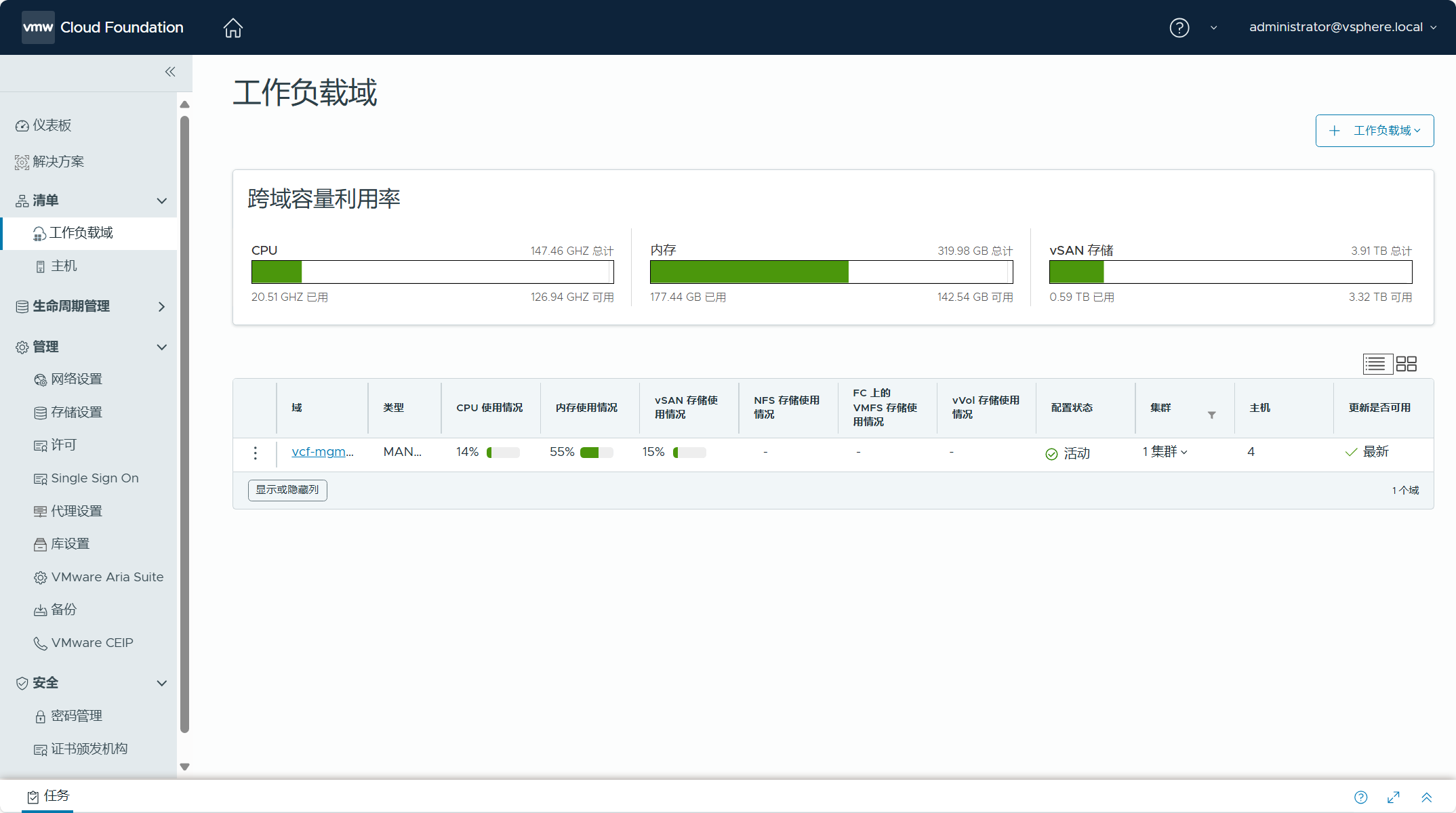Sort by 配置状态 column header
Viewport: 1456px width, 813px height.
[x=1072, y=408]
